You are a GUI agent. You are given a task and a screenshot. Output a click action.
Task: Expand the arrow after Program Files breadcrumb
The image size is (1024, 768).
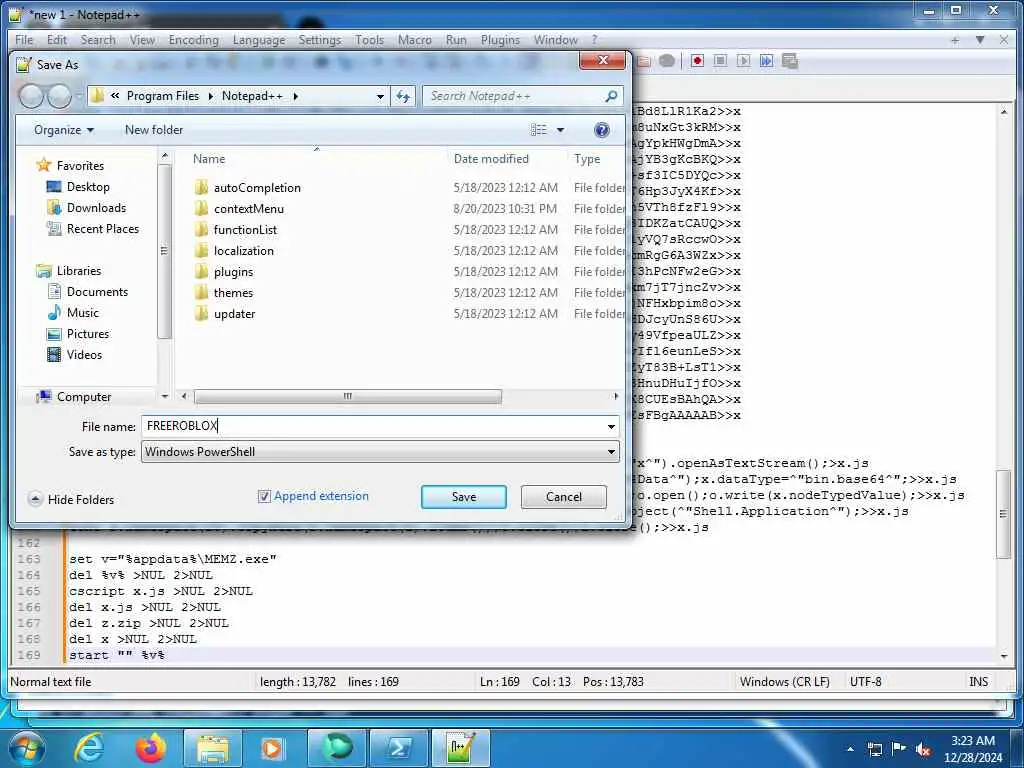(x=210, y=96)
